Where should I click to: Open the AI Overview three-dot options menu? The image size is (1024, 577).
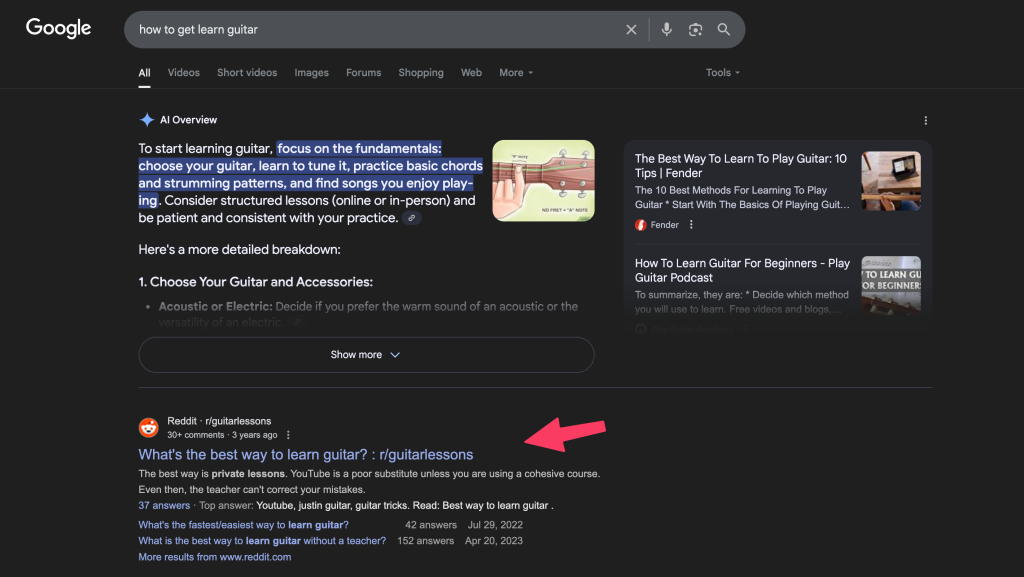925,120
